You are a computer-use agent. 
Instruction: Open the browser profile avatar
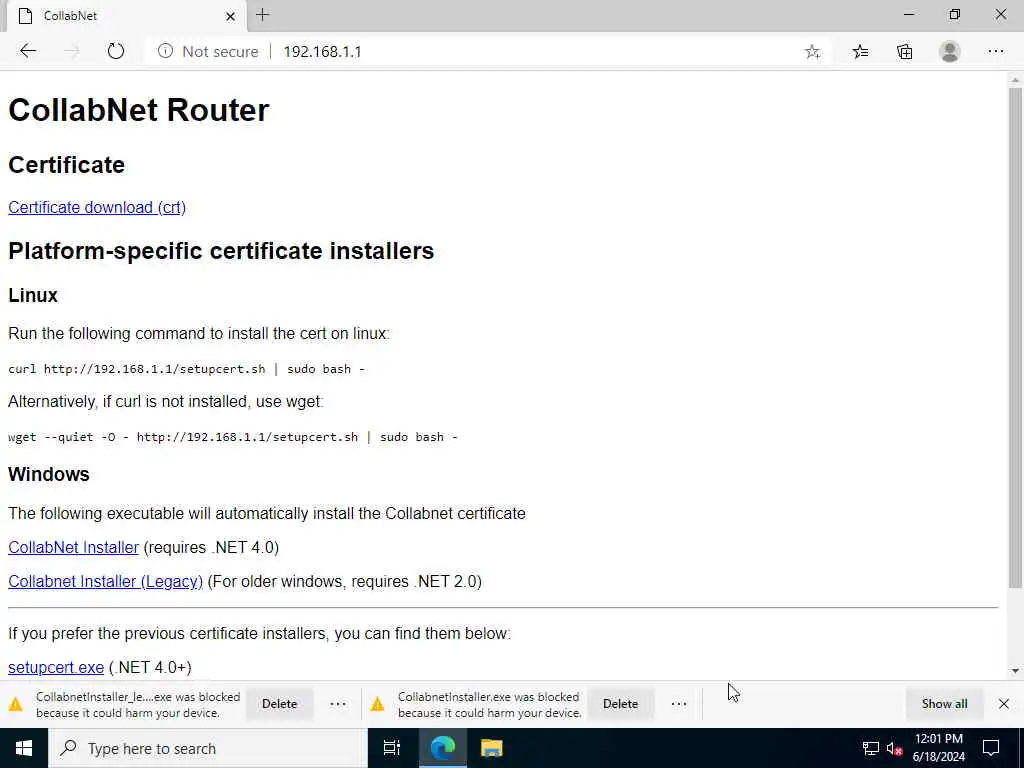[950, 52]
